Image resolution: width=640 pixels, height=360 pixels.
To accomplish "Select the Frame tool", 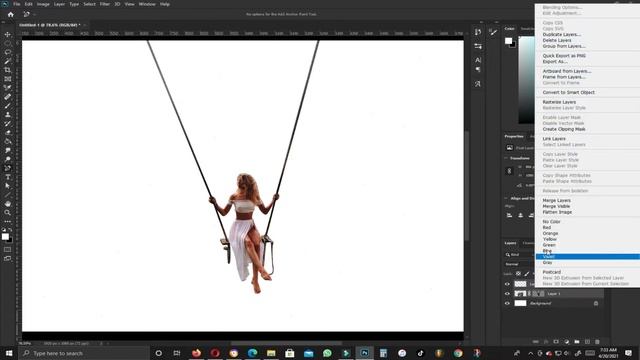I will click(7, 79).
